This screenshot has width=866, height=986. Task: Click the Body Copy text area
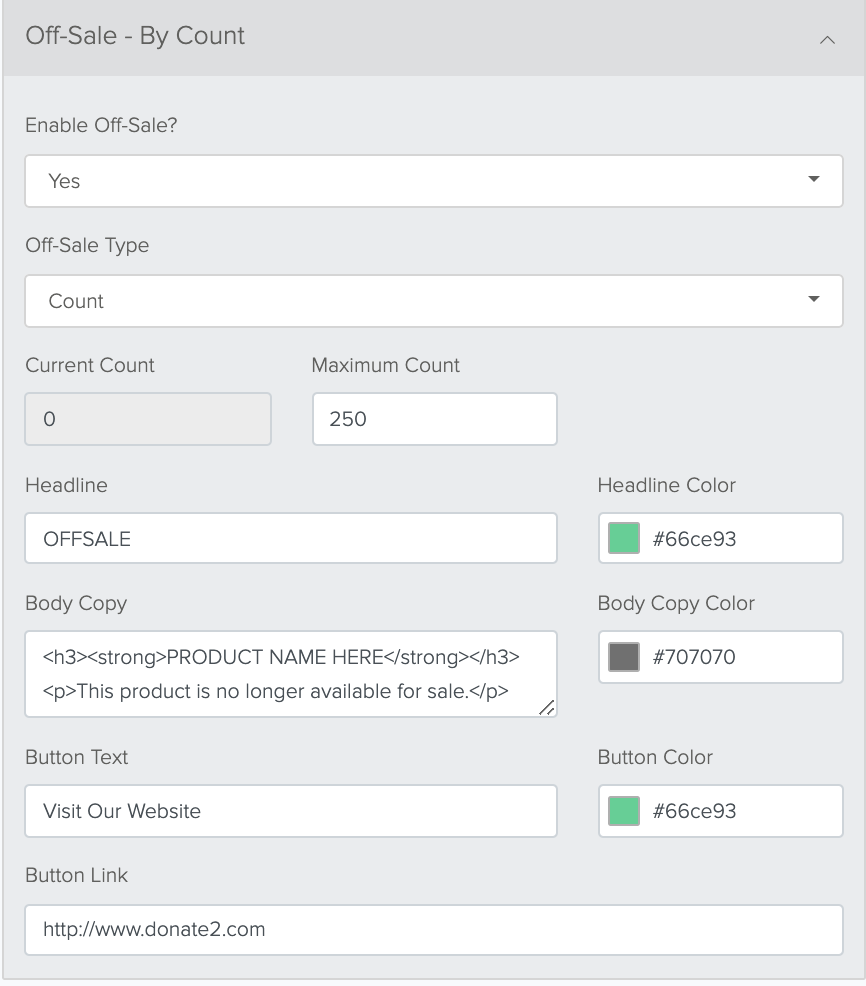tap(291, 674)
